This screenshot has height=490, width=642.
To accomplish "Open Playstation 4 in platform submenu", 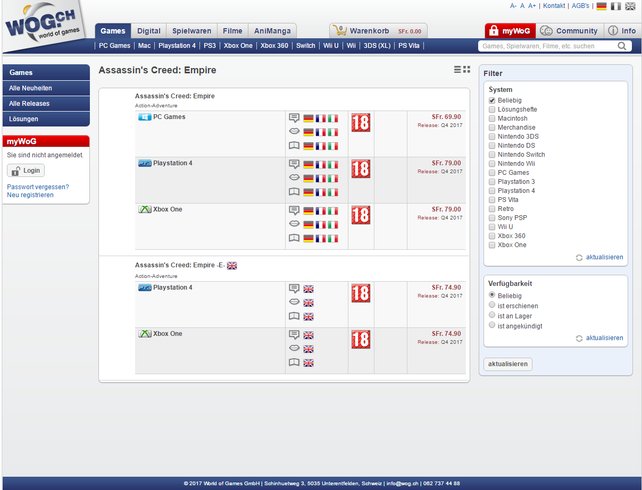I will [x=177, y=46].
